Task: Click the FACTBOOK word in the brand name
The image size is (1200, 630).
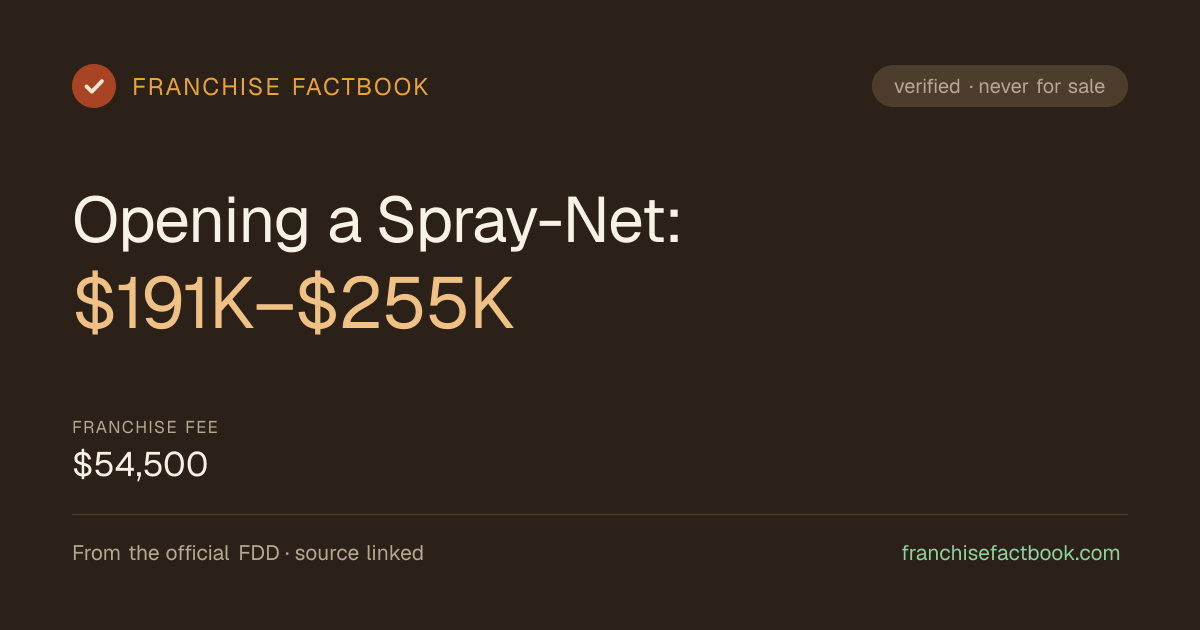Action: [360, 87]
